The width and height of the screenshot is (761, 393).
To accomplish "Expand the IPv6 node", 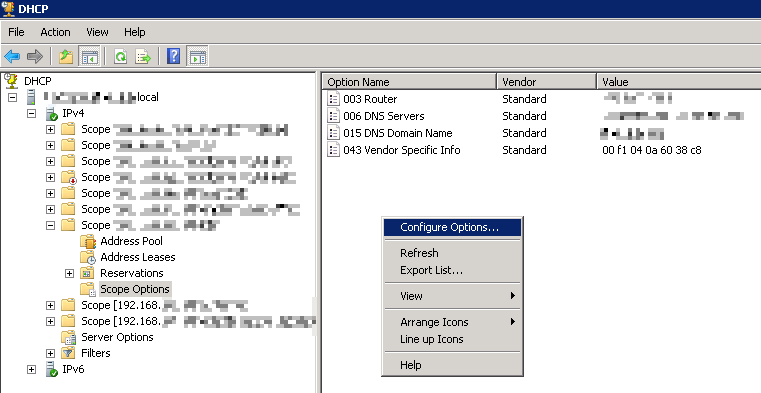I will coord(32,369).
